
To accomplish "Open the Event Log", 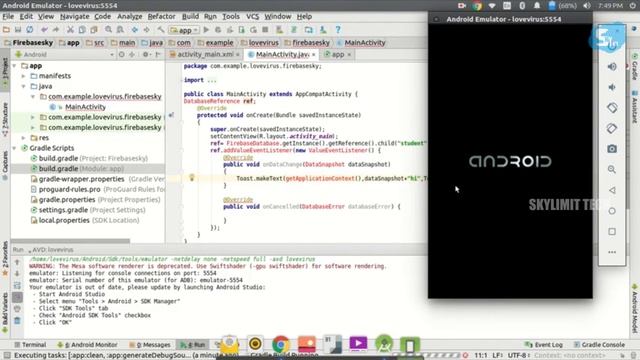I will (x=543, y=344).
